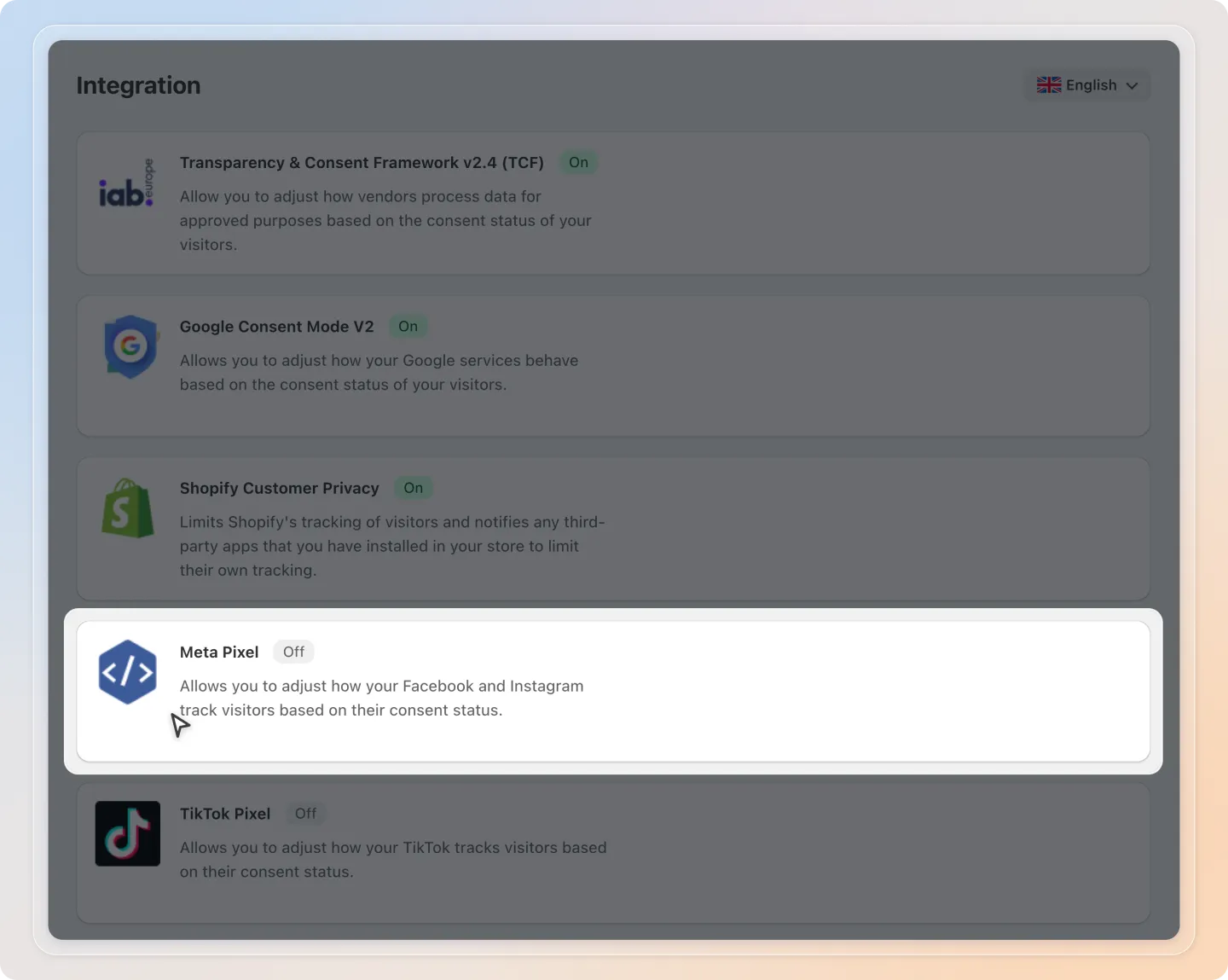Screen dimensions: 1228x980
Task: Click the On badge for Shopify Customer Privacy
Action: 414,488
